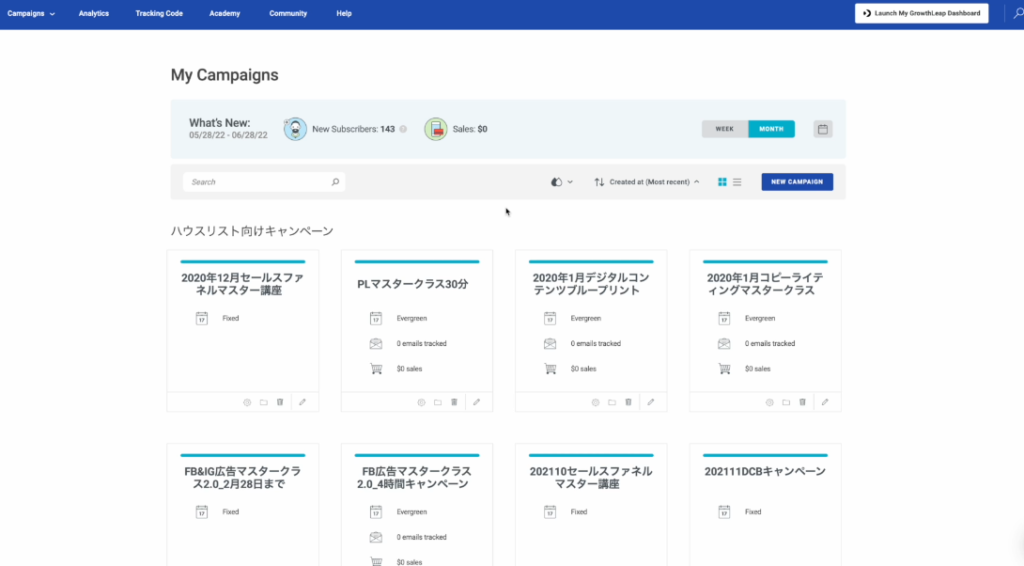Click pencil icon on PLマスタークラス30分 card
Image resolution: width=1024 pixels, height=566 pixels.
coord(477,402)
